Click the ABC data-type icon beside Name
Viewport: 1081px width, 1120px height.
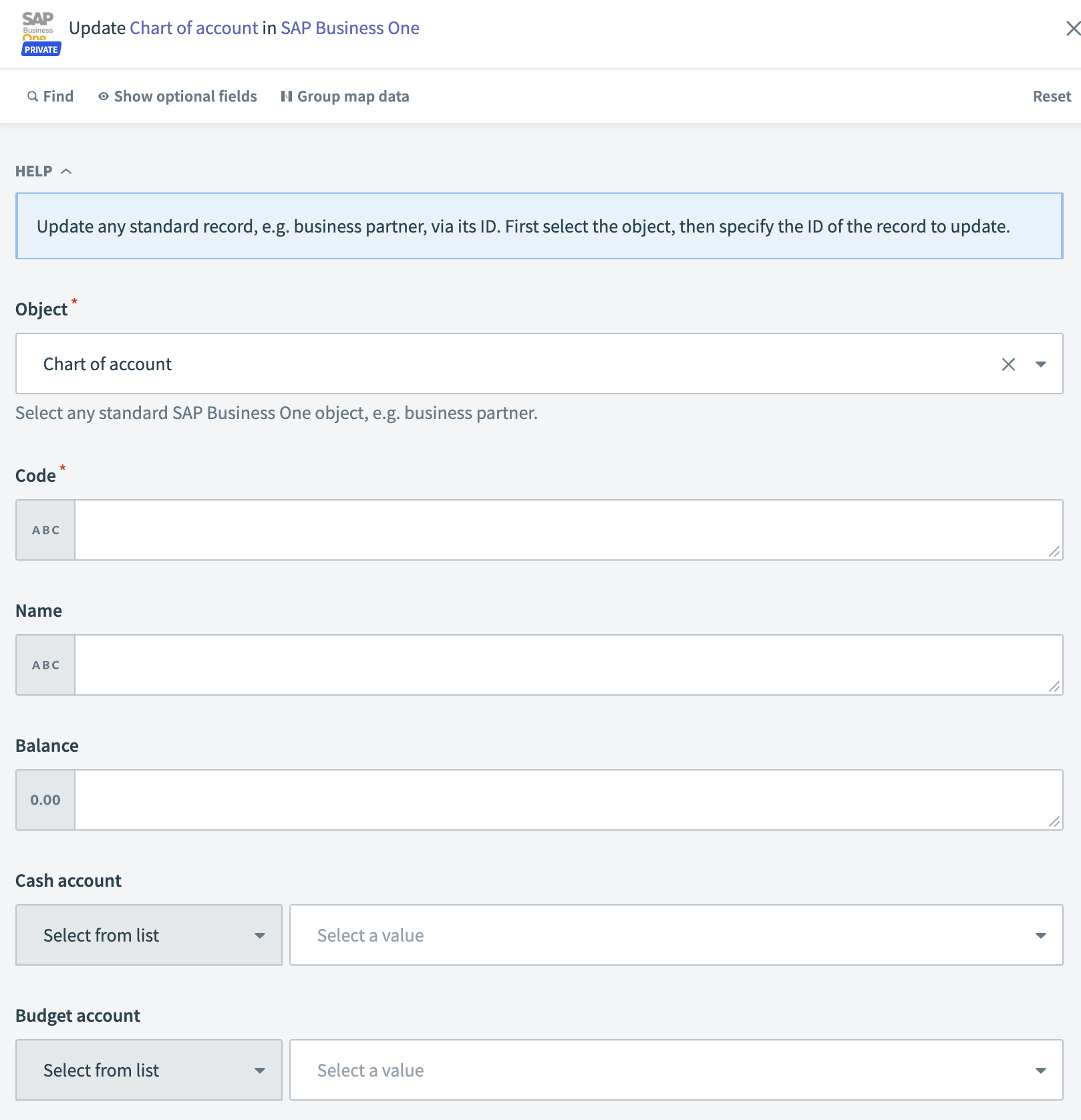click(x=44, y=665)
